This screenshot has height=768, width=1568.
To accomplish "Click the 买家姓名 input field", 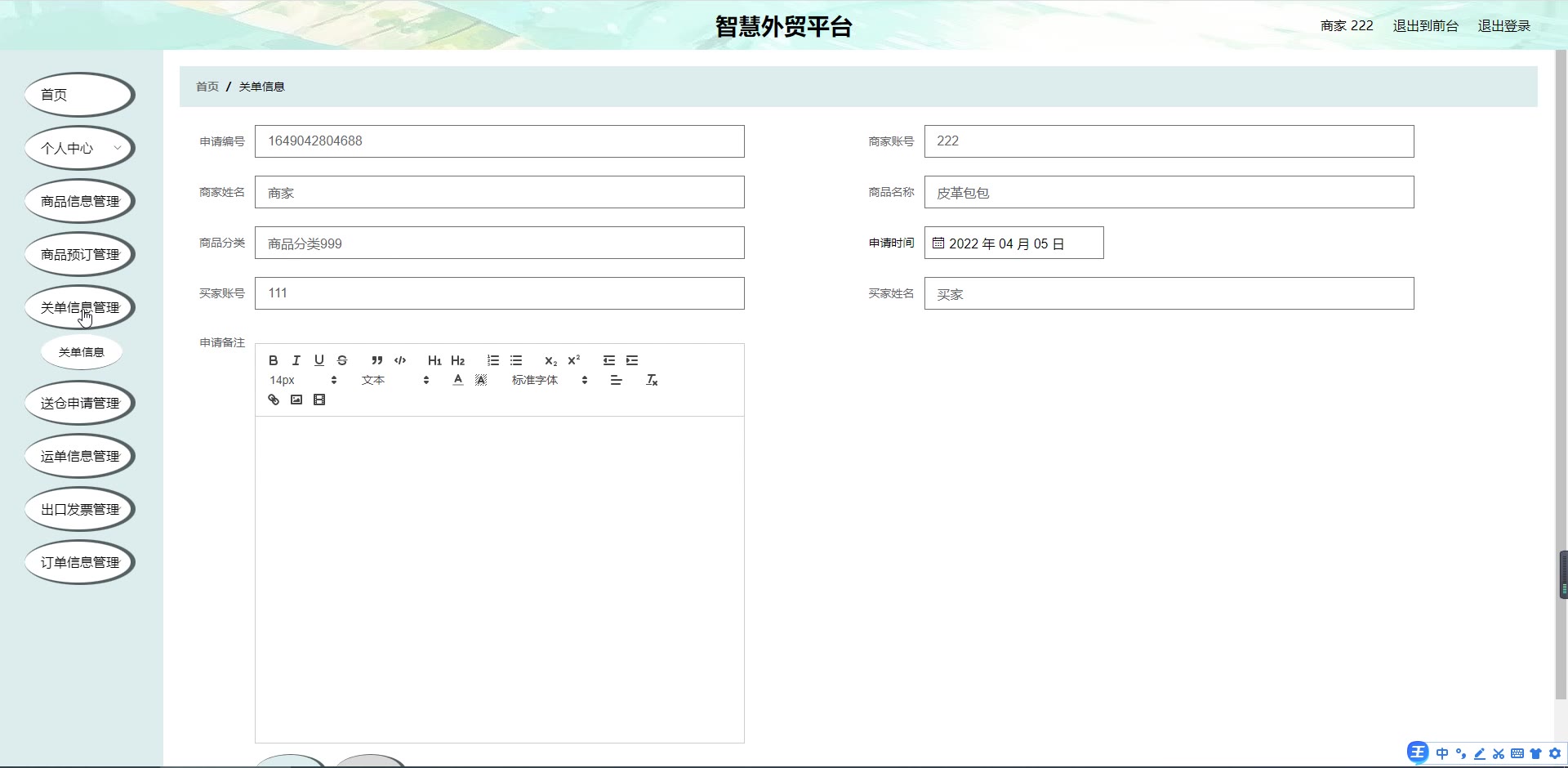I will point(1169,293).
